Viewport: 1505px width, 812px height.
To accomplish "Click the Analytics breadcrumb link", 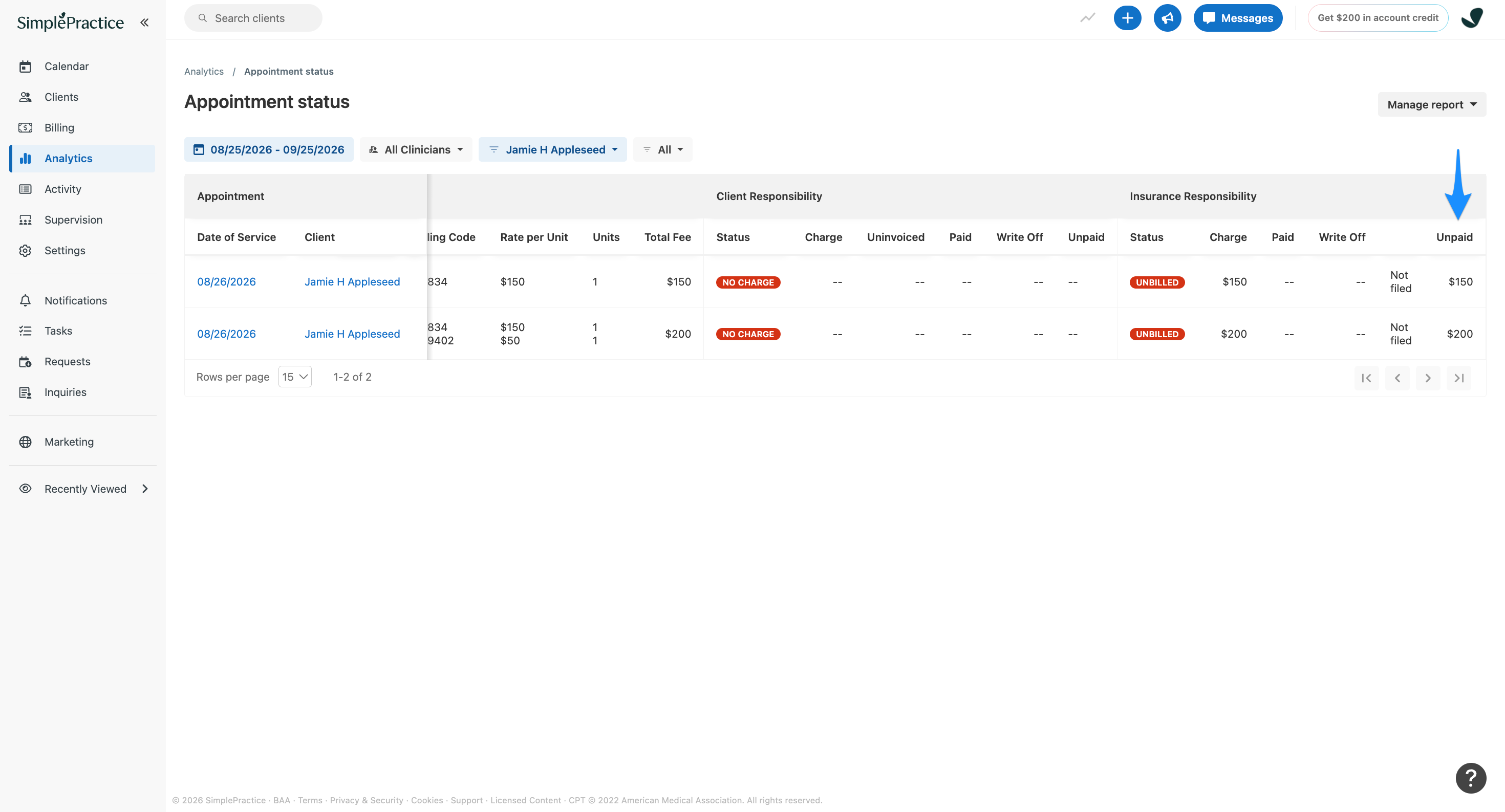I will point(204,71).
